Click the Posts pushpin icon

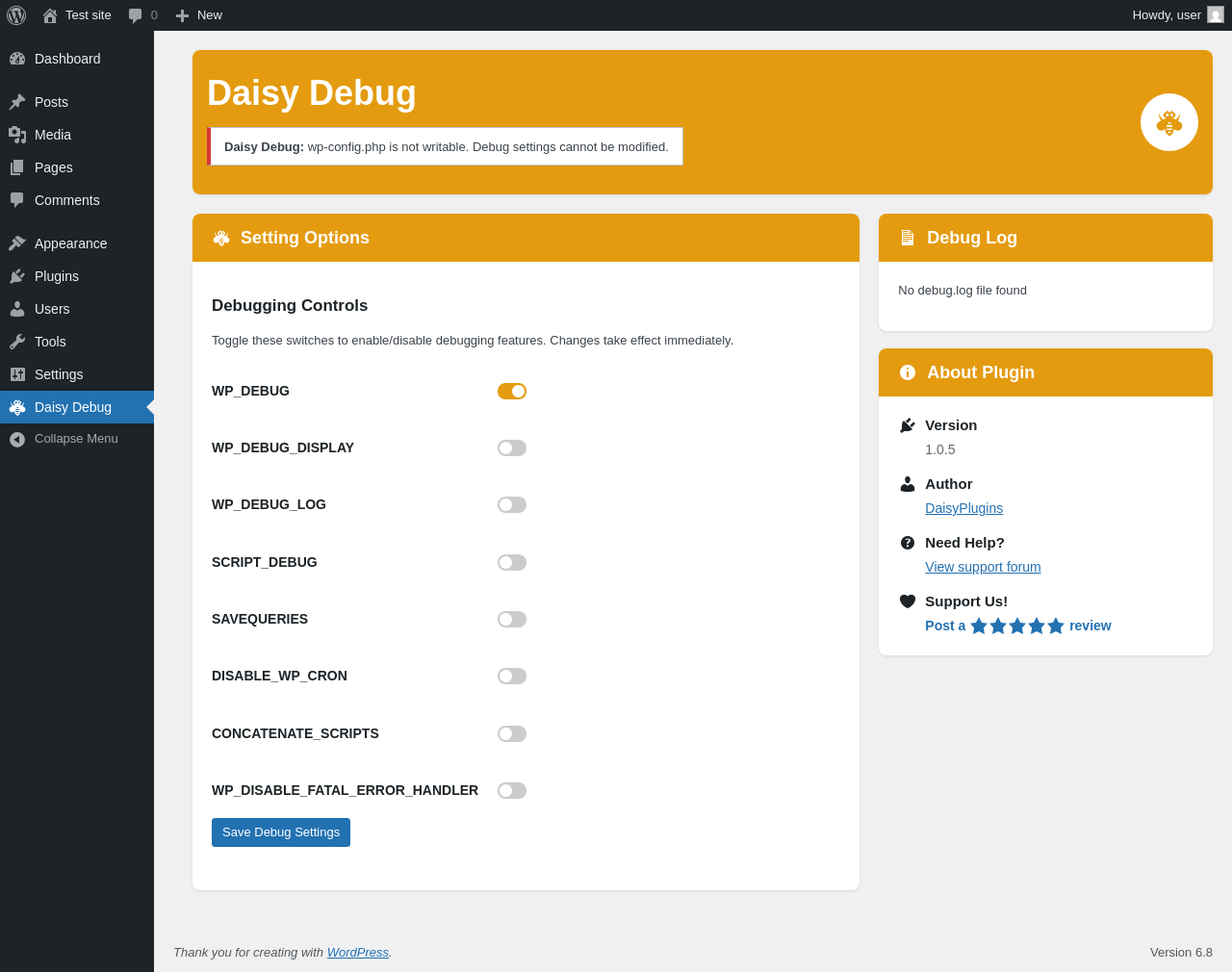click(x=17, y=102)
